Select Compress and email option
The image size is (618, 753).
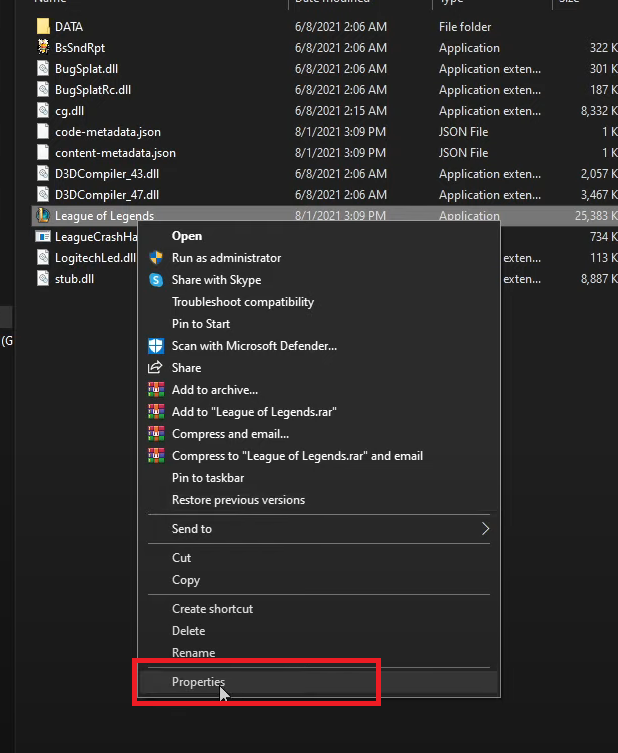tap(230, 434)
